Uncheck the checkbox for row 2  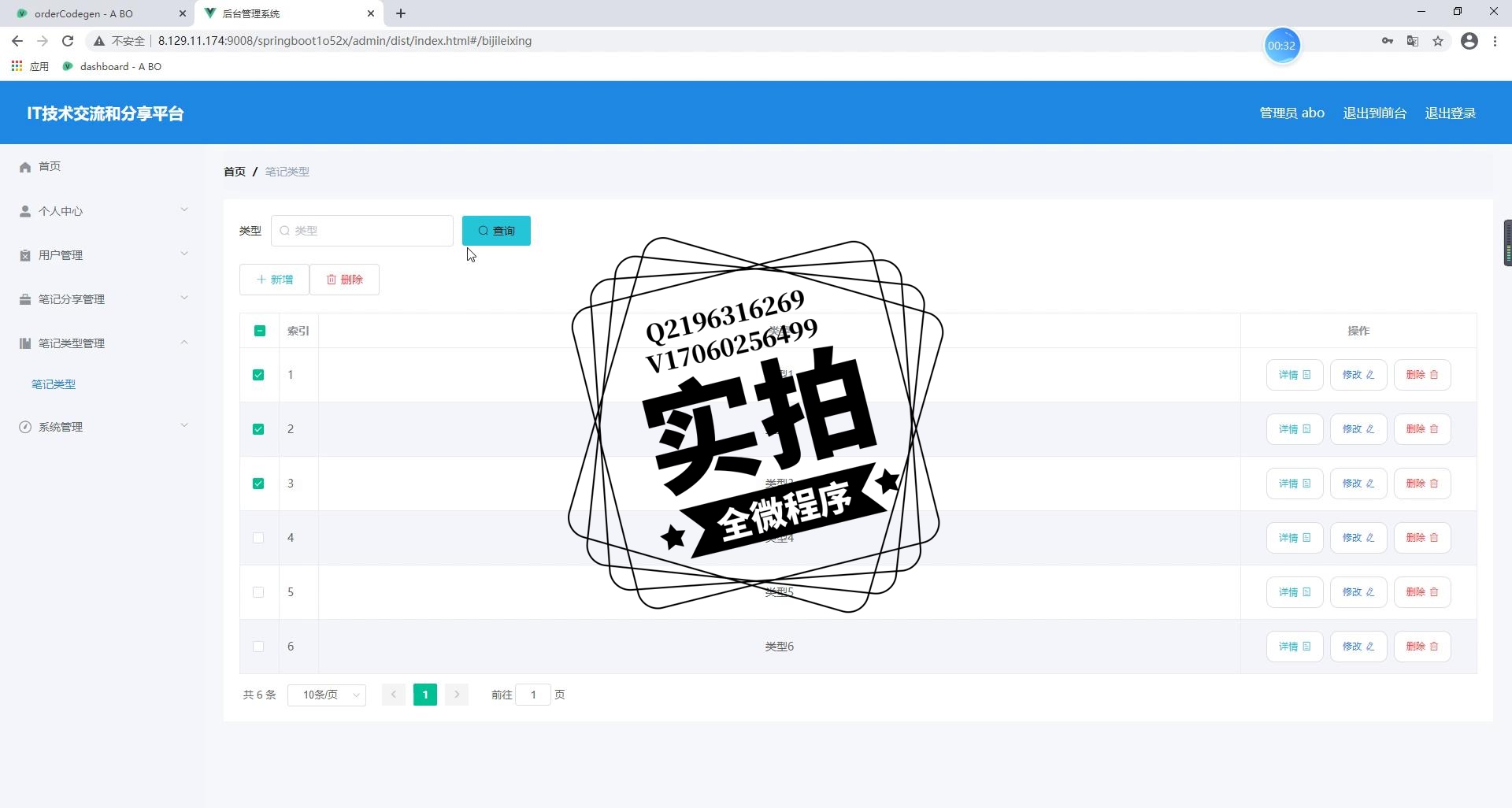(258, 429)
